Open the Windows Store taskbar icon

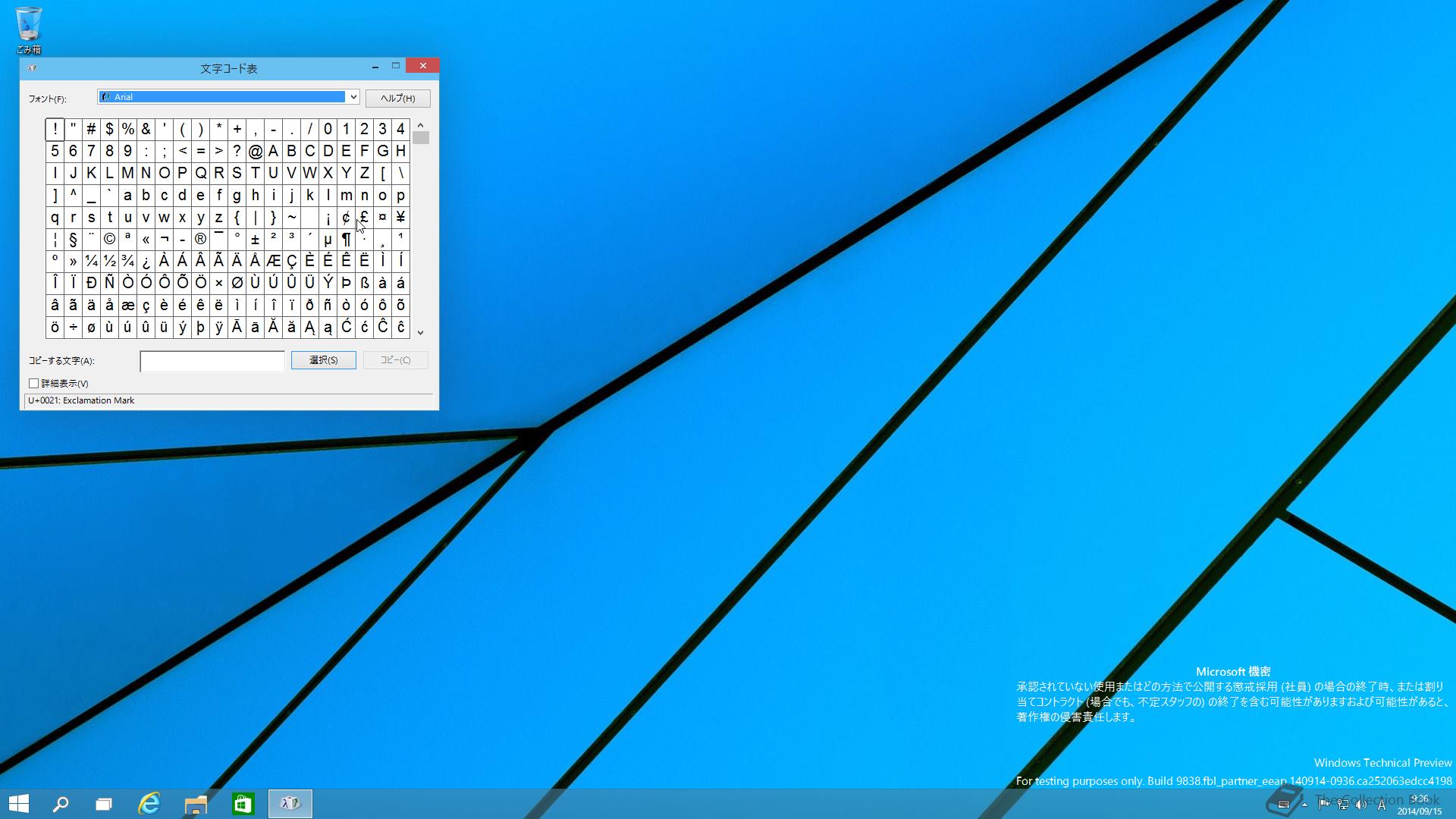tap(243, 804)
